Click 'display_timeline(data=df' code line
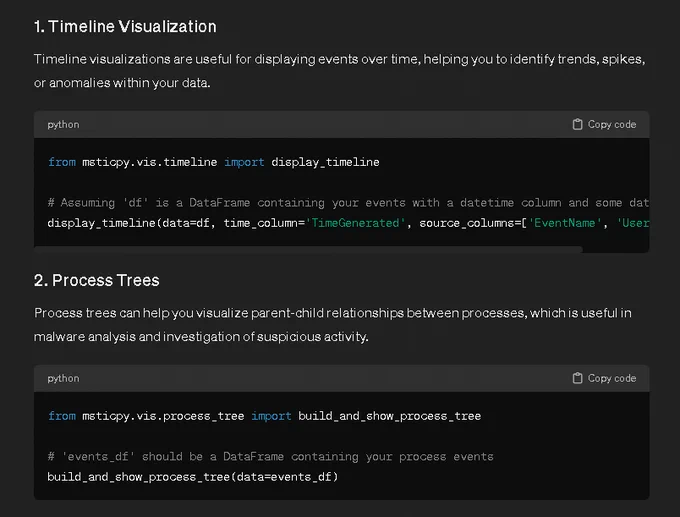Viewport: 680px width, 517px height. click(348, 223)
